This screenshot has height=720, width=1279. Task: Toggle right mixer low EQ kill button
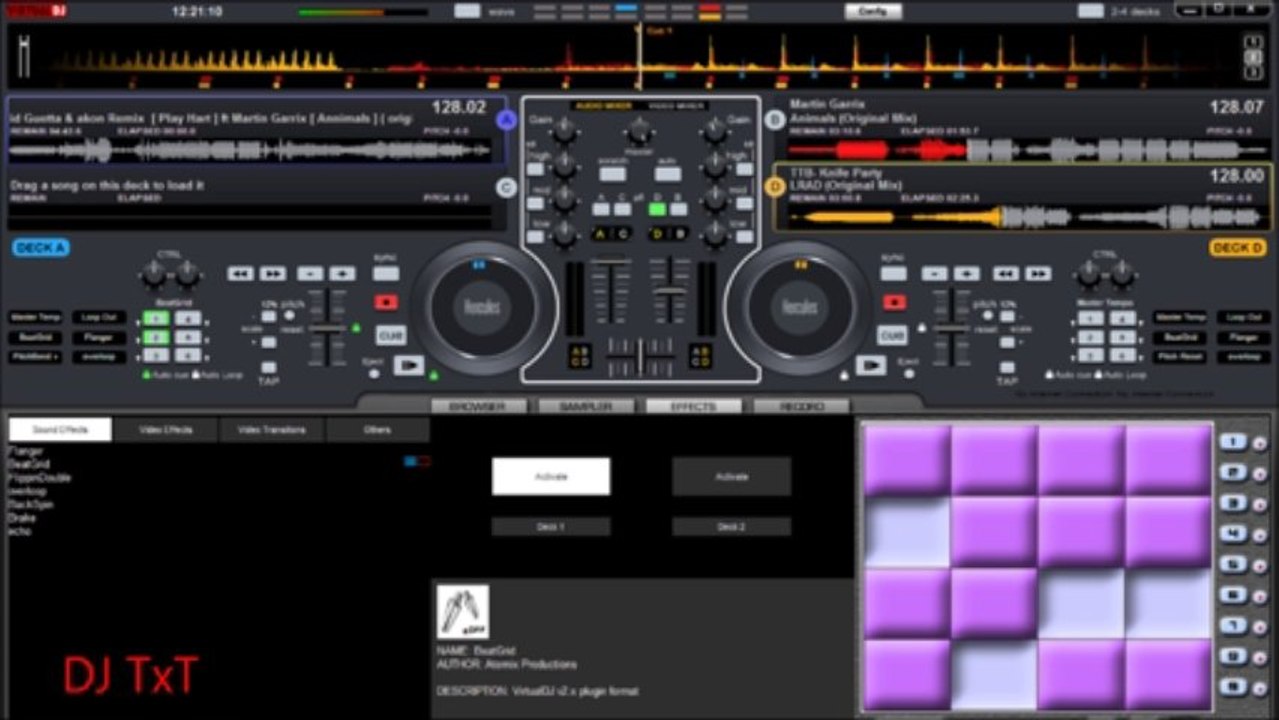coord(744,237)
